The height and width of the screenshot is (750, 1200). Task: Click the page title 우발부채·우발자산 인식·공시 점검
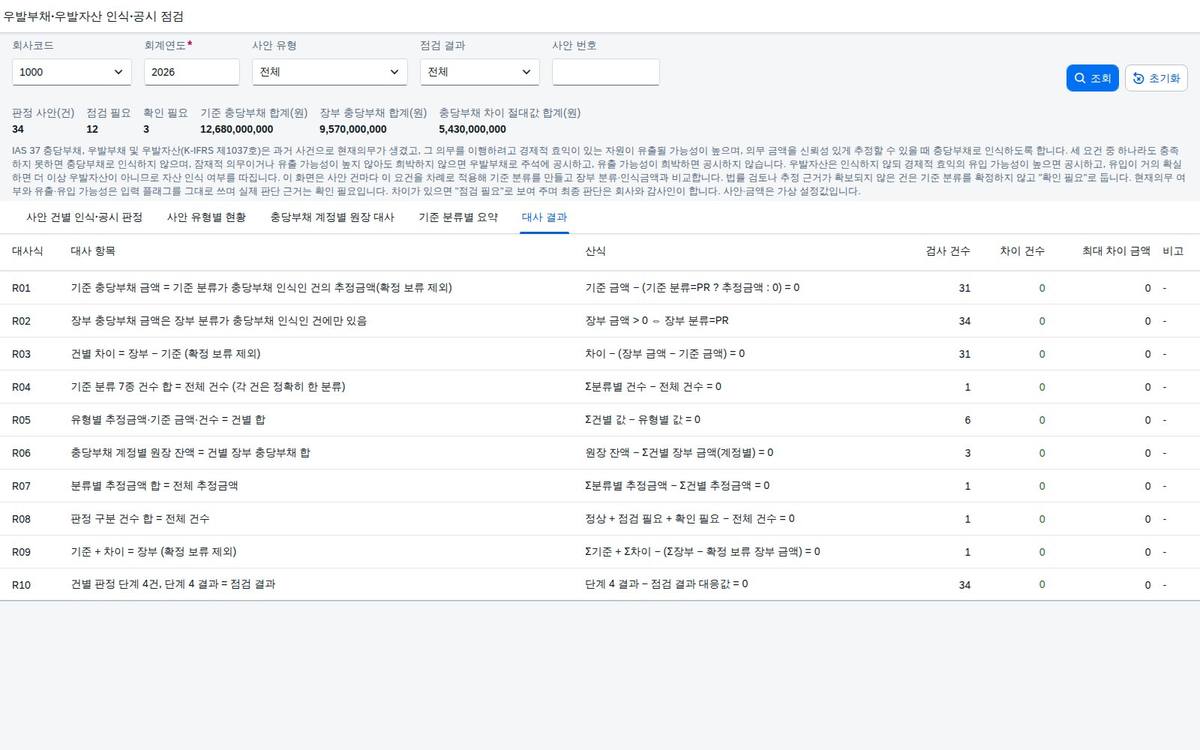pos(94,17)
